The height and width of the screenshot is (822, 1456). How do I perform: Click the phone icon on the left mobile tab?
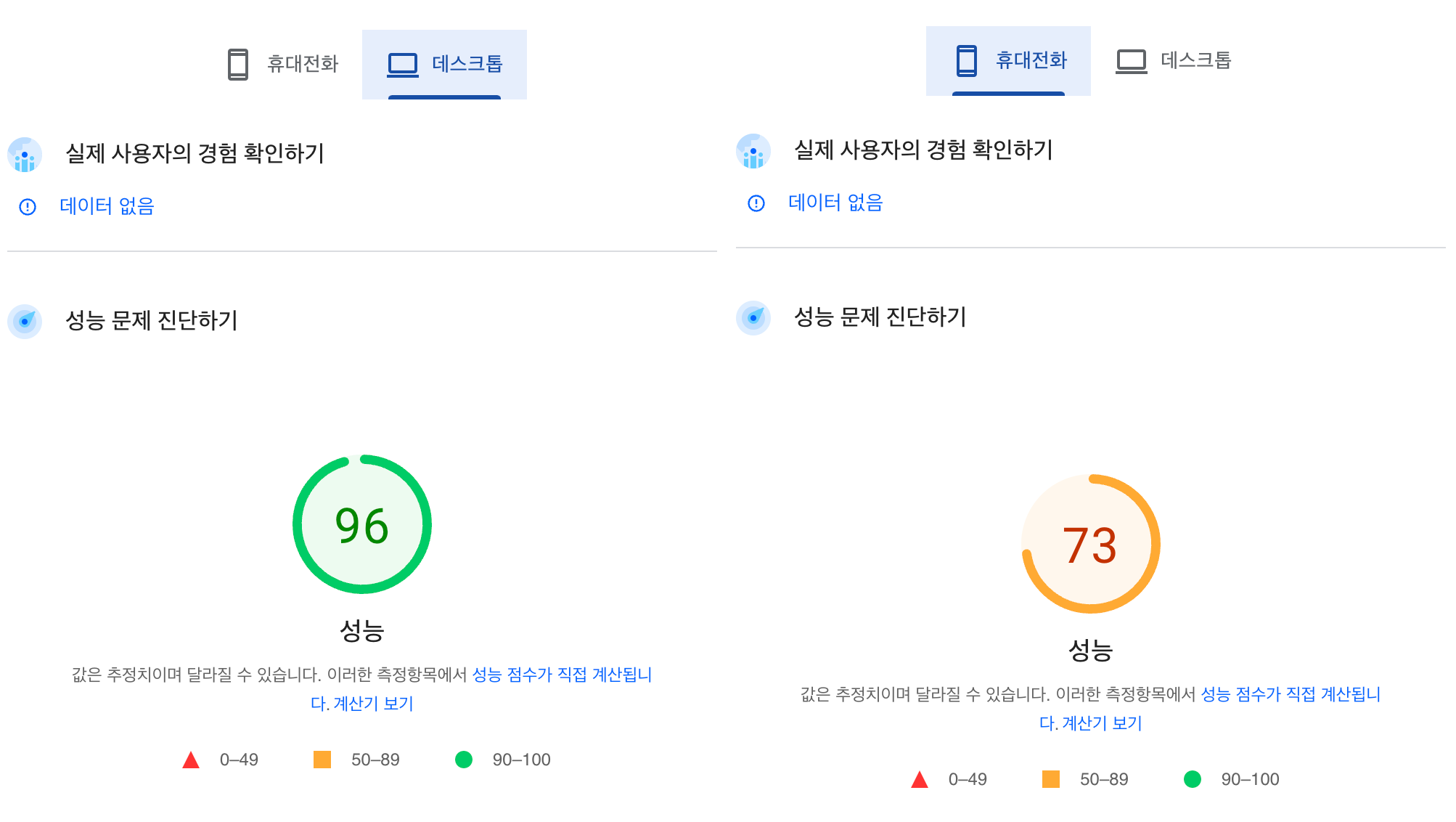click(237, 63)
